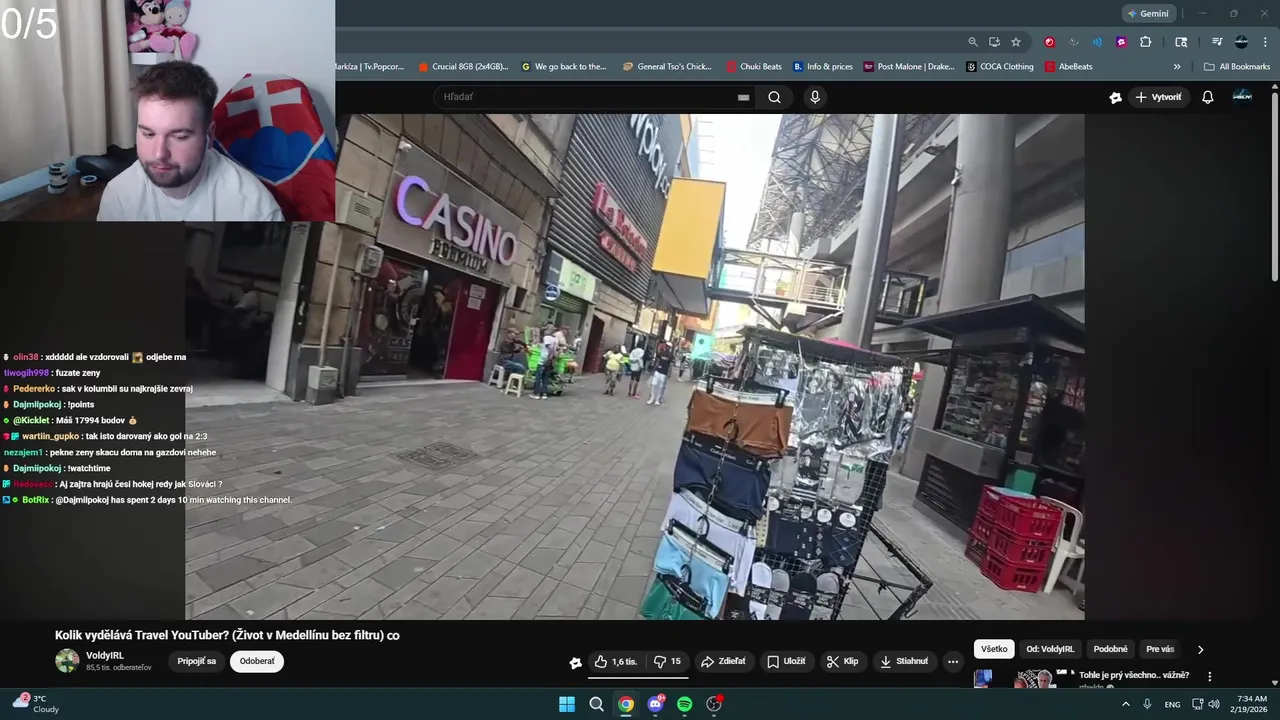Image resolution: width=1280 pixels, height=720 pixels.
Task: Click the Pripojiť sa join button
Action: coord(197,661)
